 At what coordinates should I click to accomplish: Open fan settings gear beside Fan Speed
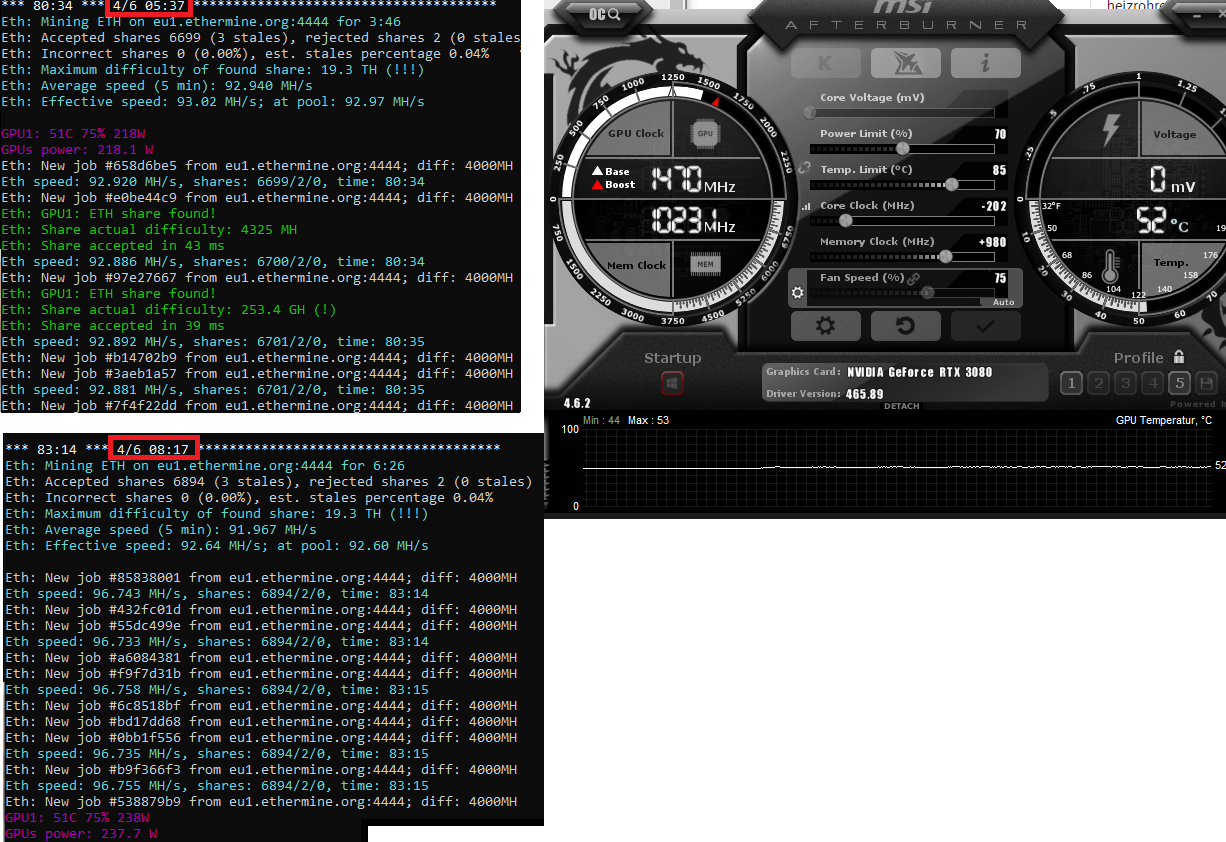pos(797,293)
